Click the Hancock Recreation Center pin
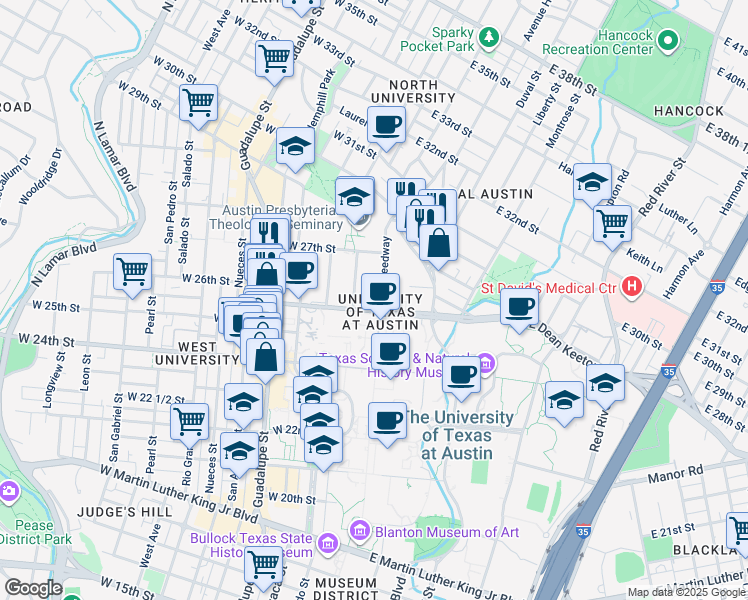The image size is (748, 600). click(x=668, y=41)
